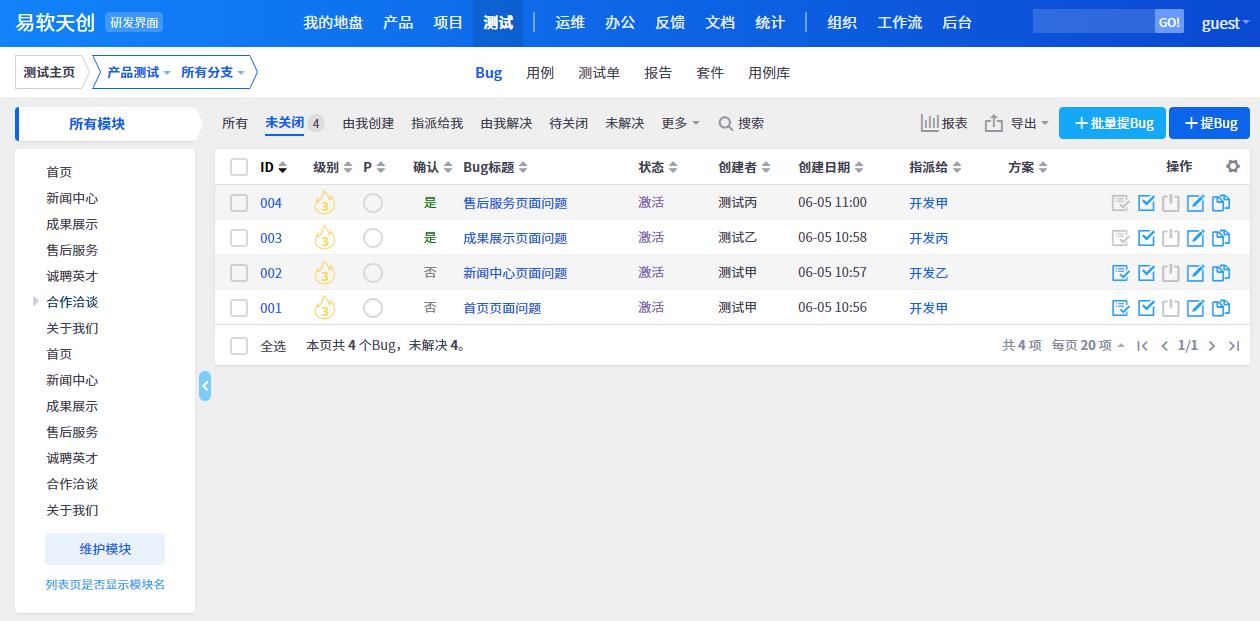The width and height of the screenshot is (1260, 621).
Task: Open the 所有分支 branch dropdown
Action: [x=212, y=72]
